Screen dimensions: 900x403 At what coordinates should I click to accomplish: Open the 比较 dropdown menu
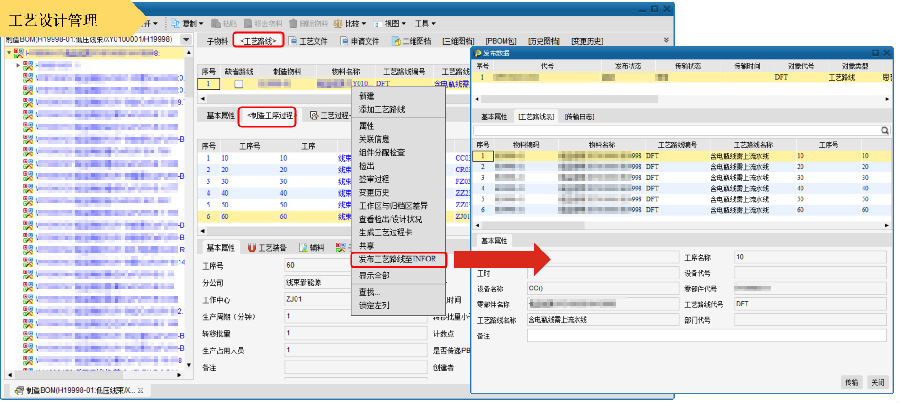pyautogui.click(x=364, y=24)
